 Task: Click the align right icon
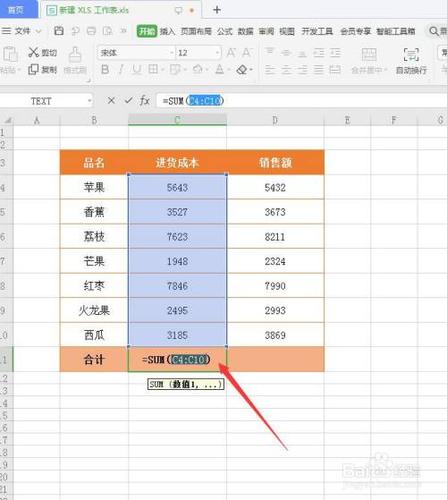302,70
